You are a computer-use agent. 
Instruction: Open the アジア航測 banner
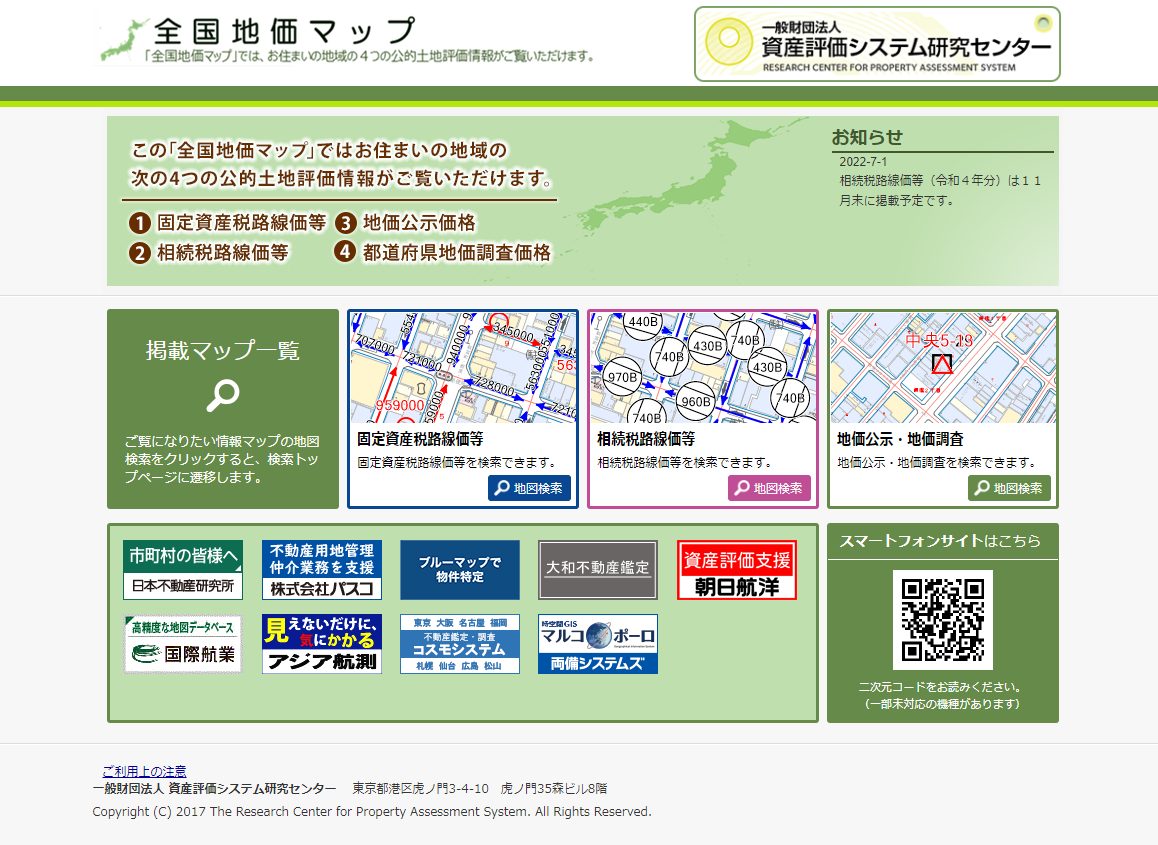pyautogui.click(x=322, y=644)
